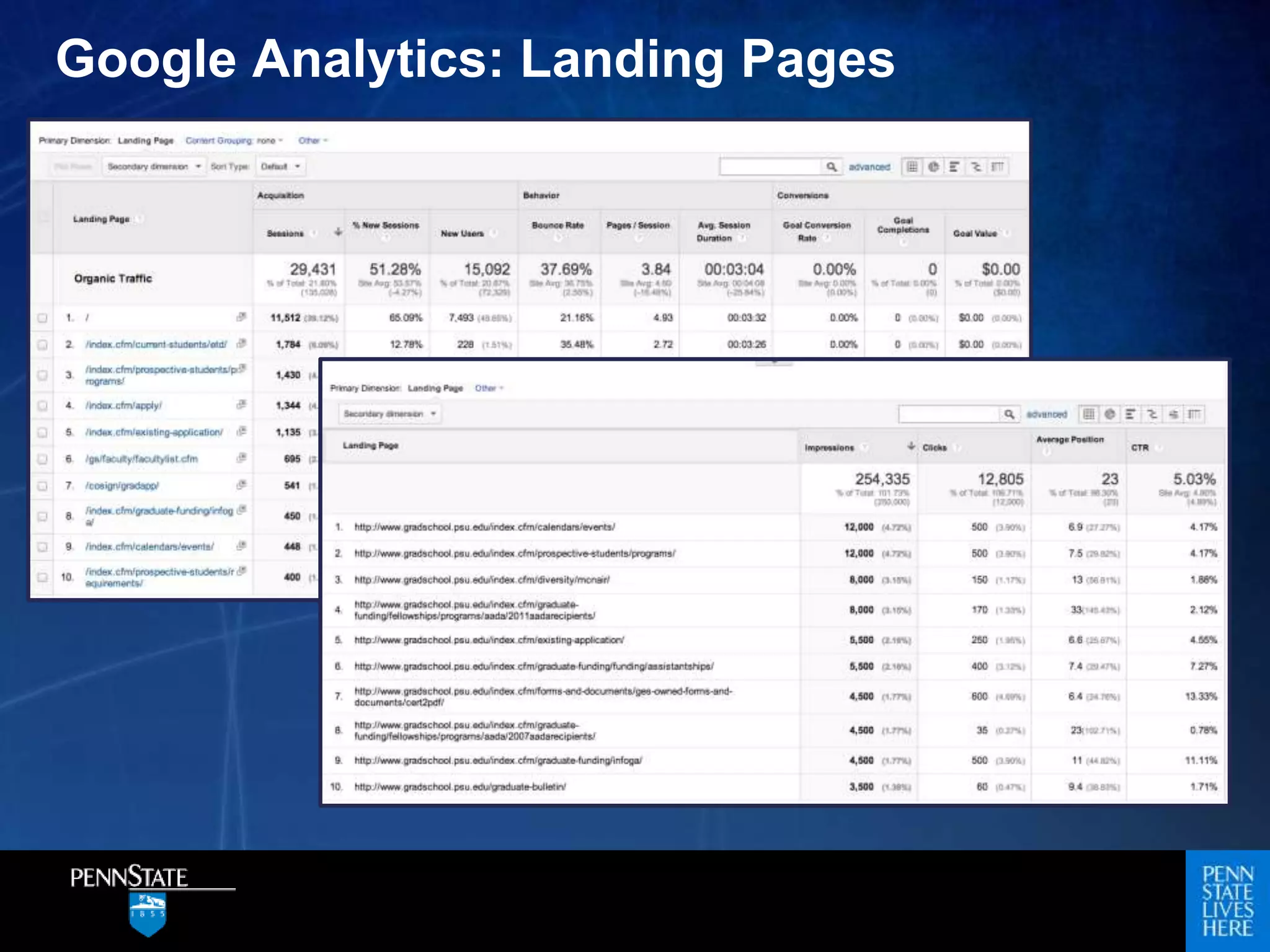Select gradschool.psu.edu diversity/mcnair row
Screen dimensions: 1270x952
[774, 580]
